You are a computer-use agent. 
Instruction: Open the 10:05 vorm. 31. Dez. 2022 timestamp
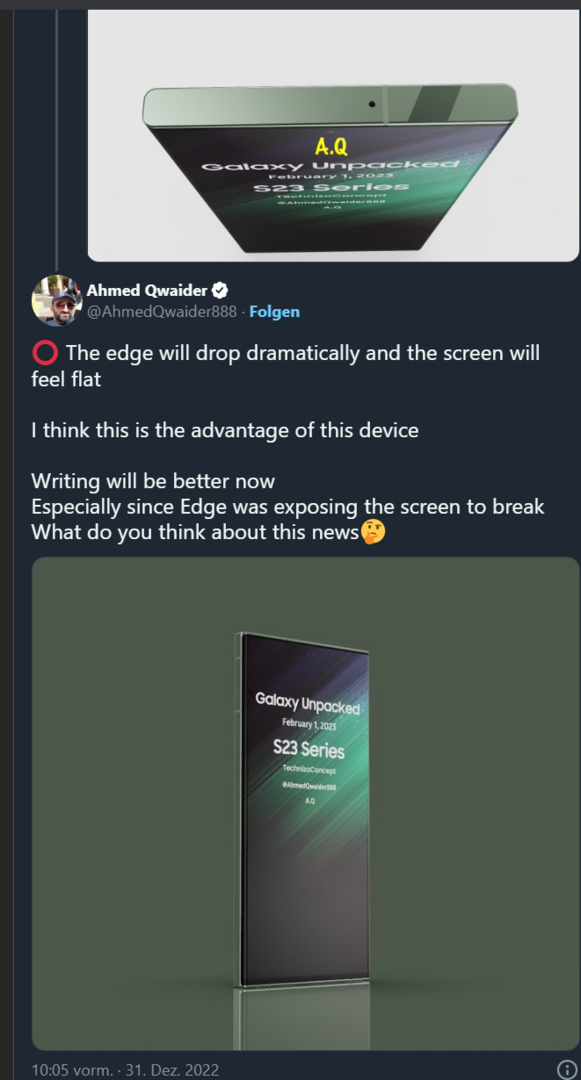[x=125, y=1070]
